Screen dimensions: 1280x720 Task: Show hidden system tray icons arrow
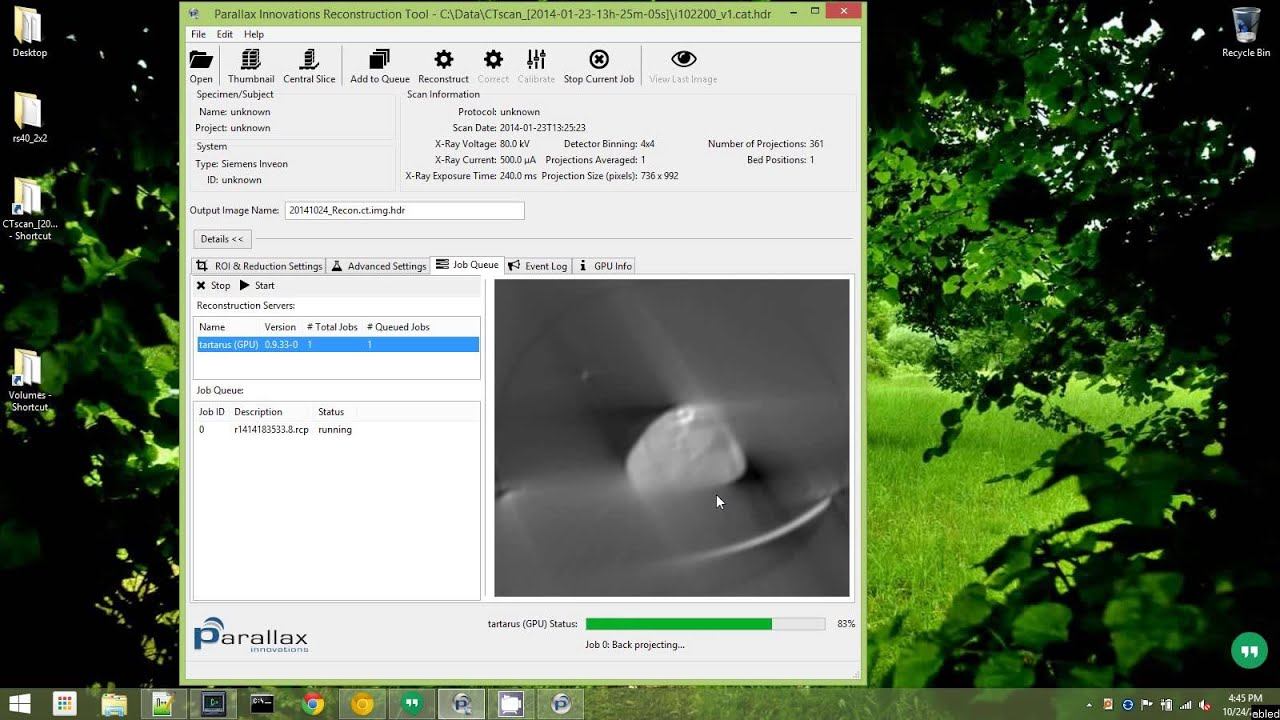[x=1087, y=705]
